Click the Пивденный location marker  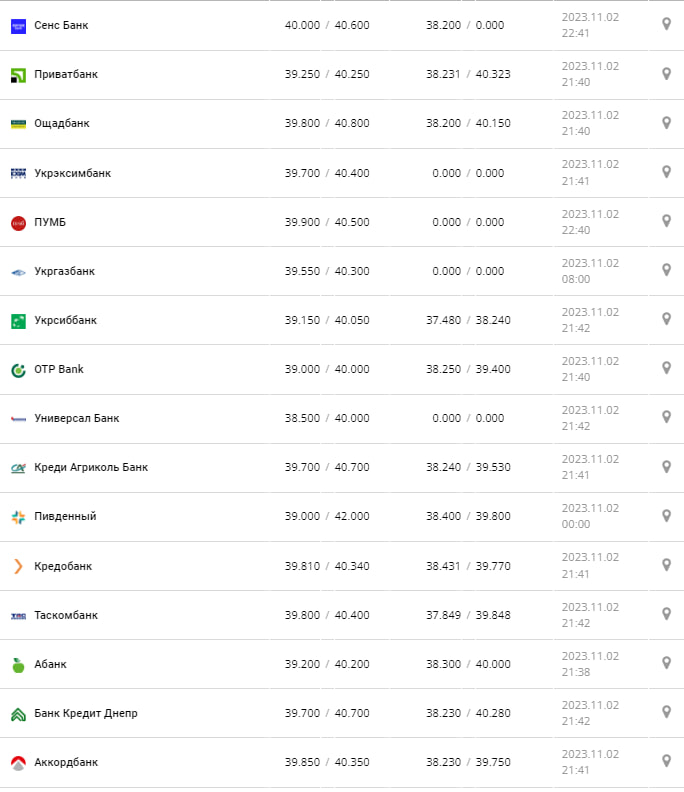(666, 516)
